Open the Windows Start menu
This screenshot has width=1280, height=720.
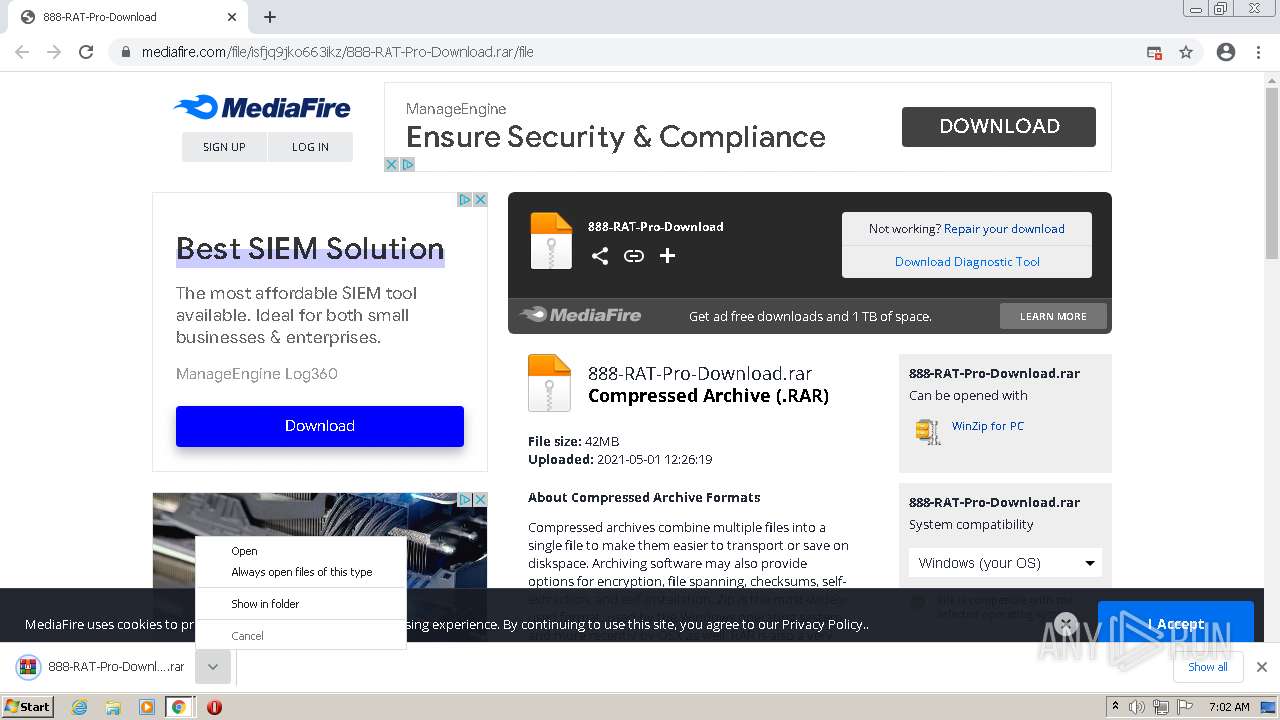click(x=28, y=707)
